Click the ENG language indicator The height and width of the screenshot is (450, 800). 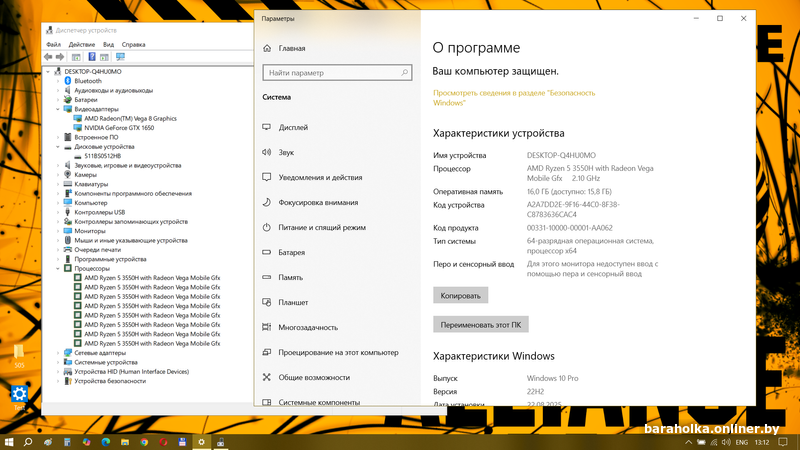click(742, 442)
